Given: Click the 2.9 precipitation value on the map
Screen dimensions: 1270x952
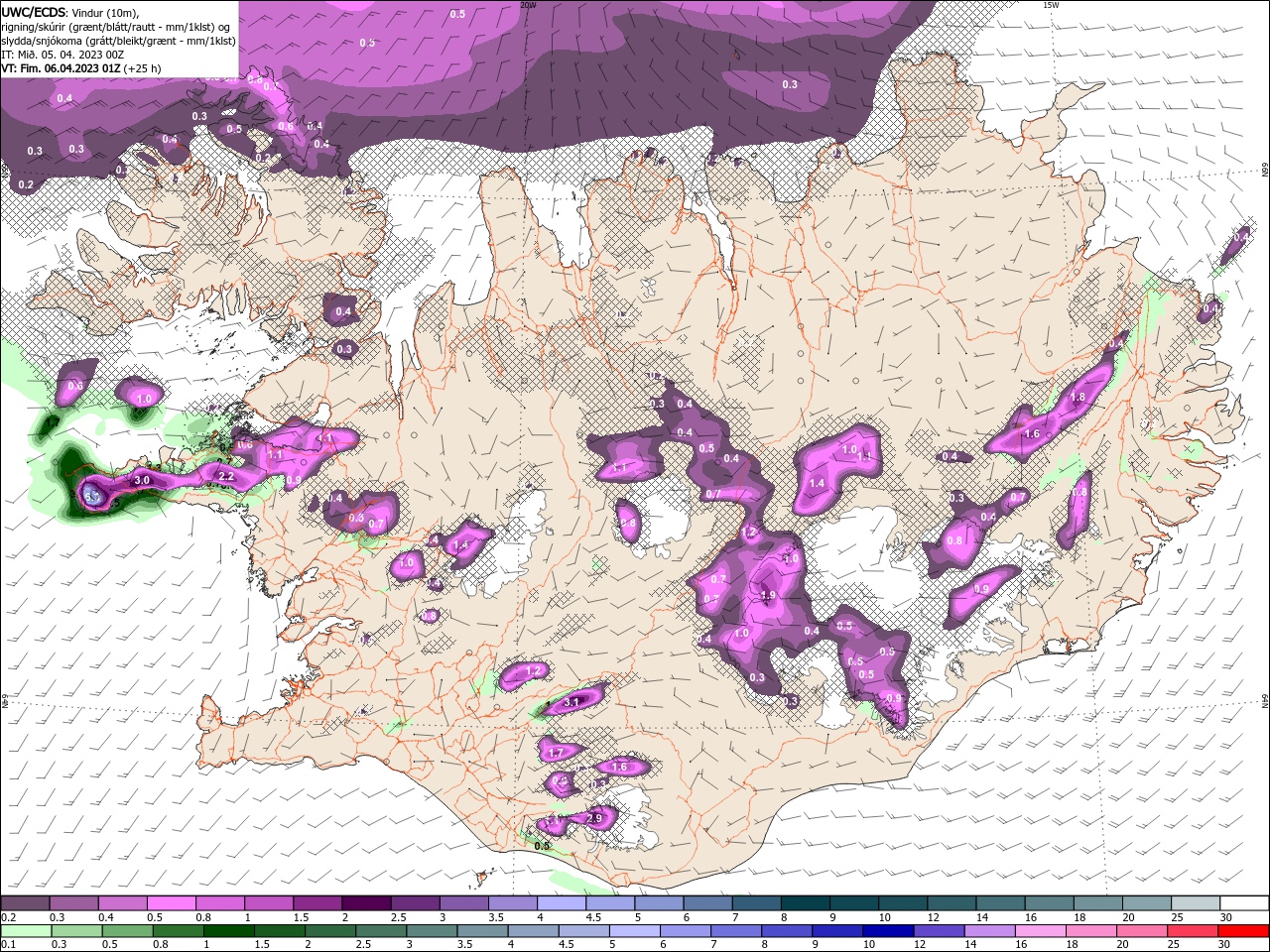Looking at the screenshot, I should [594, 818].
